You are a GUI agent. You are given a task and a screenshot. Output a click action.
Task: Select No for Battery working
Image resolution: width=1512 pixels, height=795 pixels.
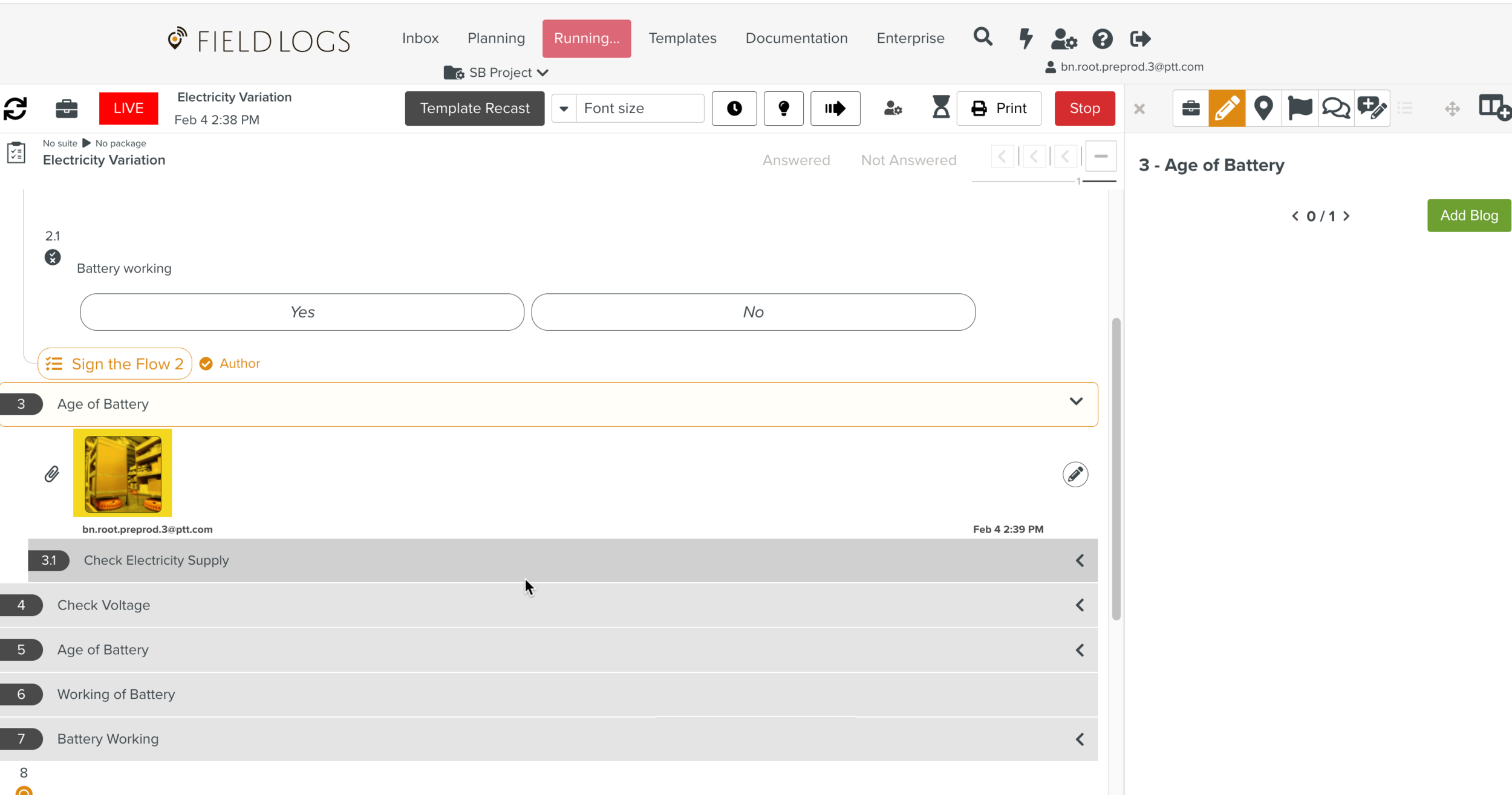pos(753,312)
